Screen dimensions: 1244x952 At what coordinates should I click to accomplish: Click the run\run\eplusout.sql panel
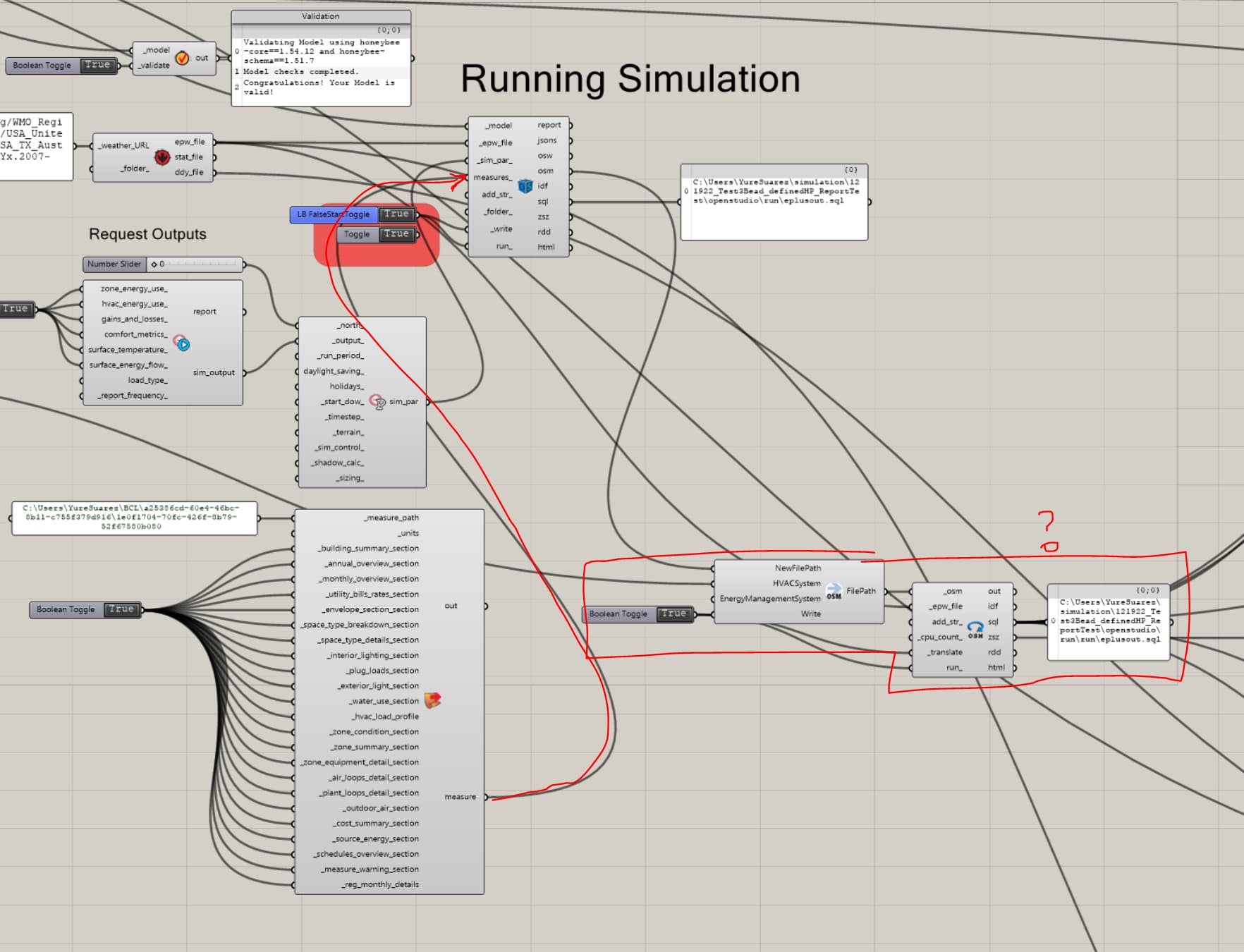1109,622
